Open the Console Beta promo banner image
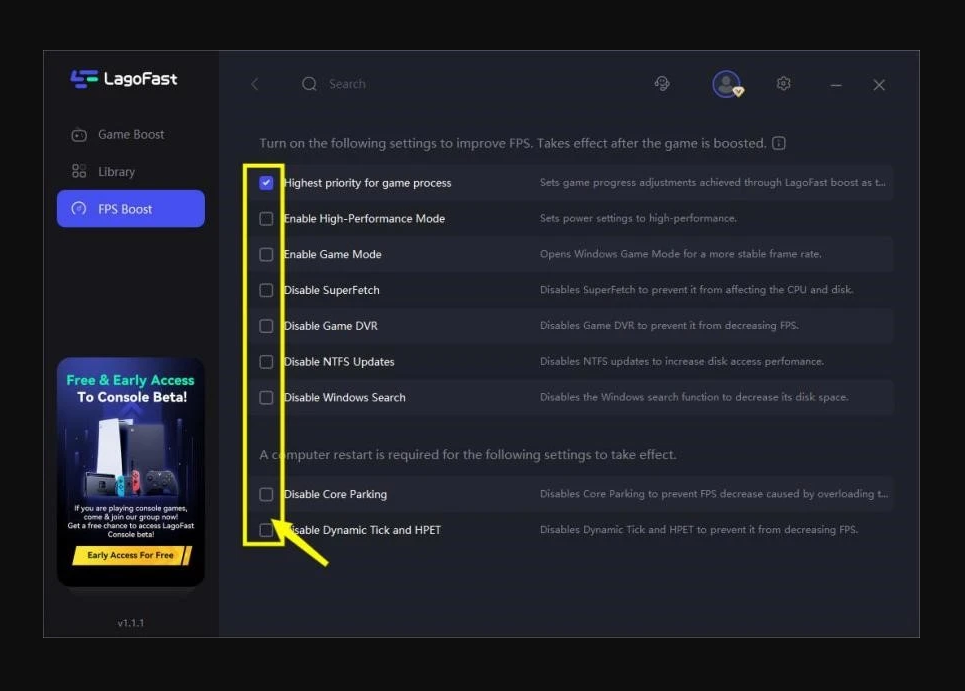965x691 pixels. click(130, 471)
